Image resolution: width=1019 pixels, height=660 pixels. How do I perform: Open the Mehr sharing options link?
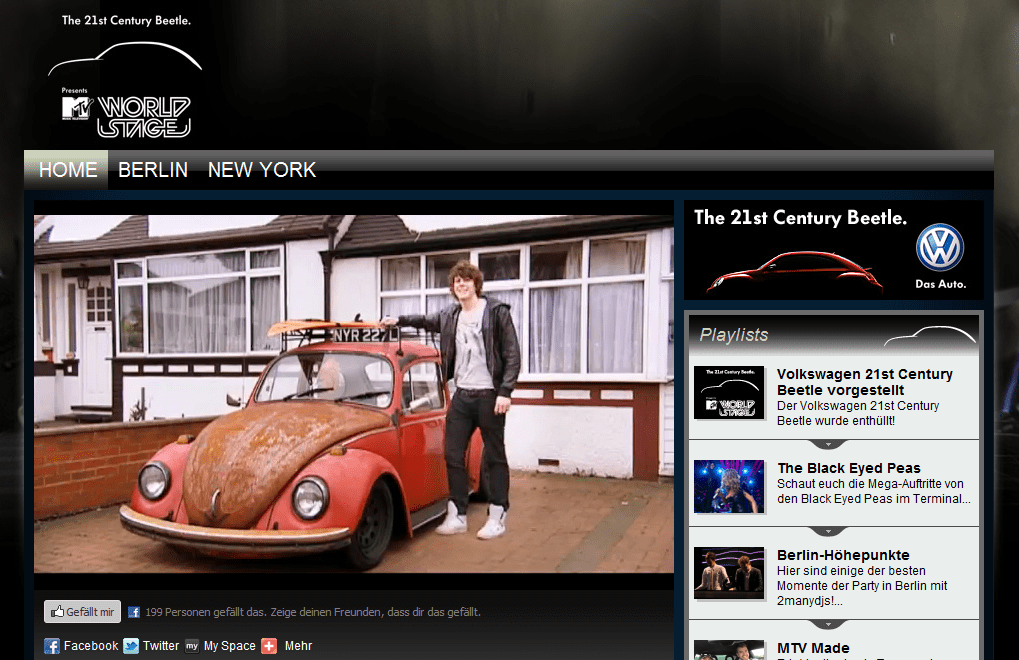298,646
